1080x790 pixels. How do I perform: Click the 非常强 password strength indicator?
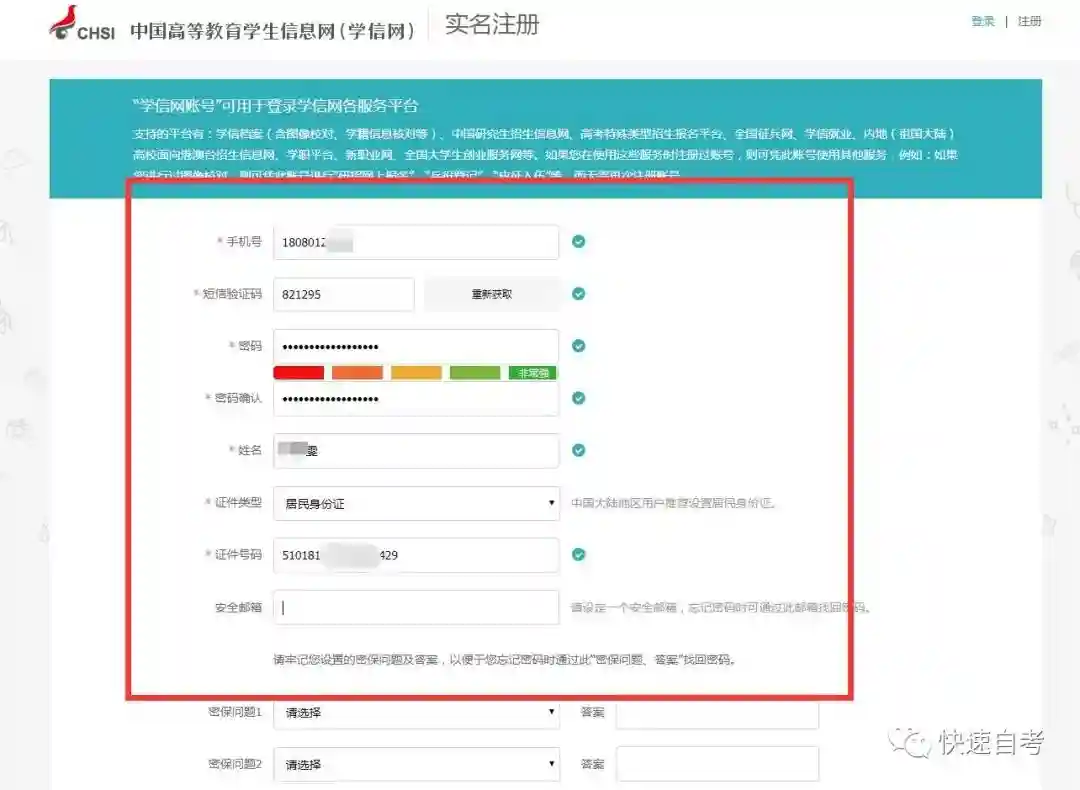point(532,373)
